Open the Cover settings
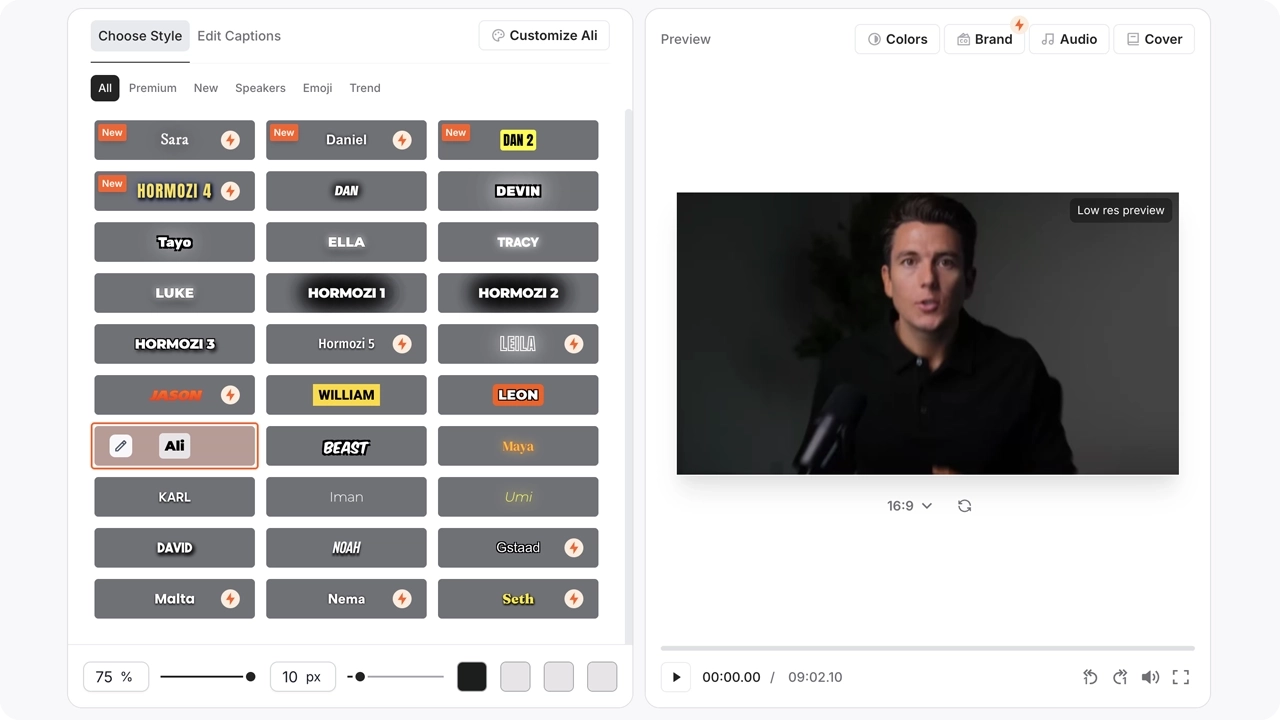The image size is (1280, 720). [x=1154, y=39]
